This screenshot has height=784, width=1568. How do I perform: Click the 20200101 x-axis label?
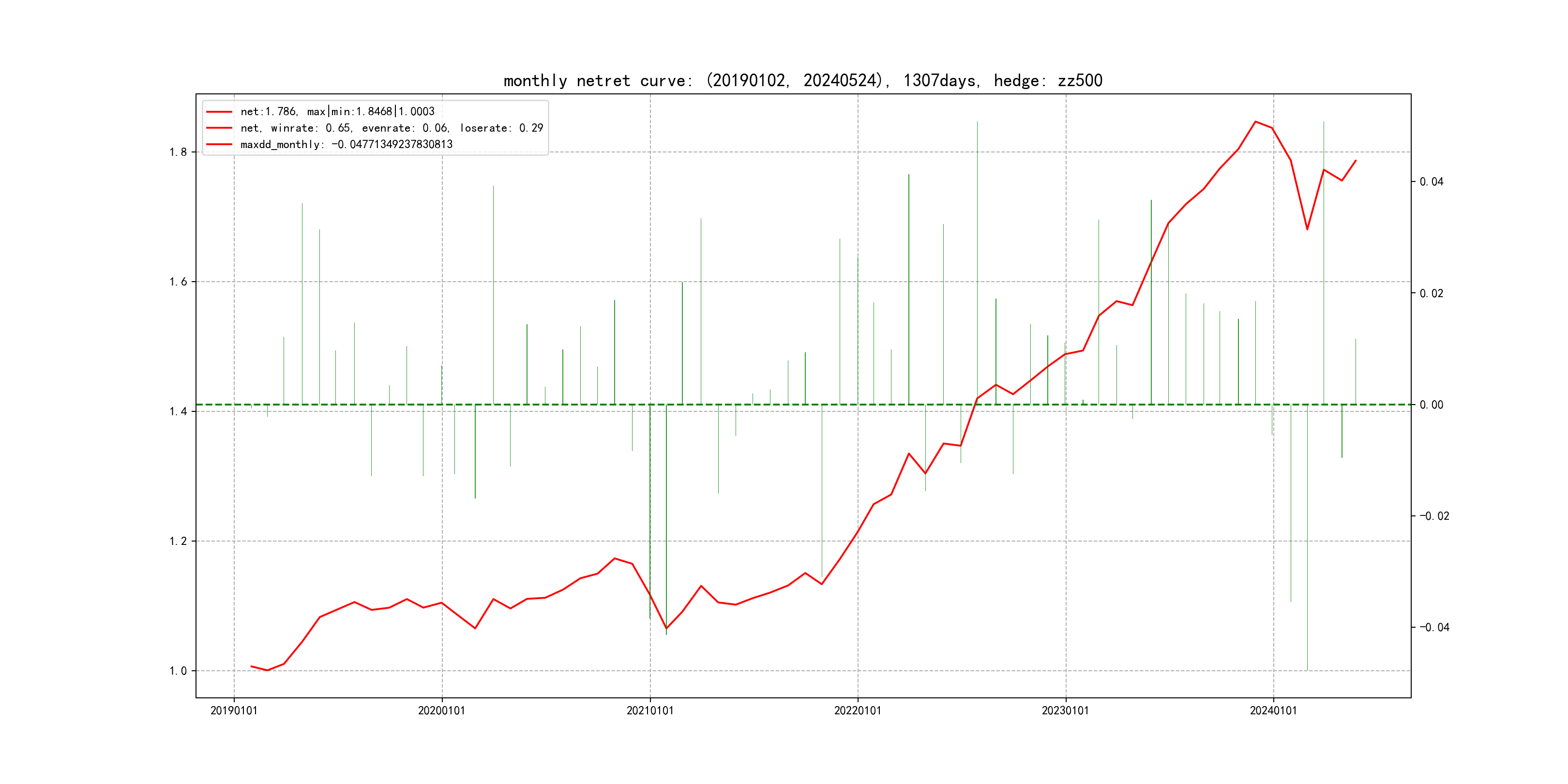tap(441, 710)
